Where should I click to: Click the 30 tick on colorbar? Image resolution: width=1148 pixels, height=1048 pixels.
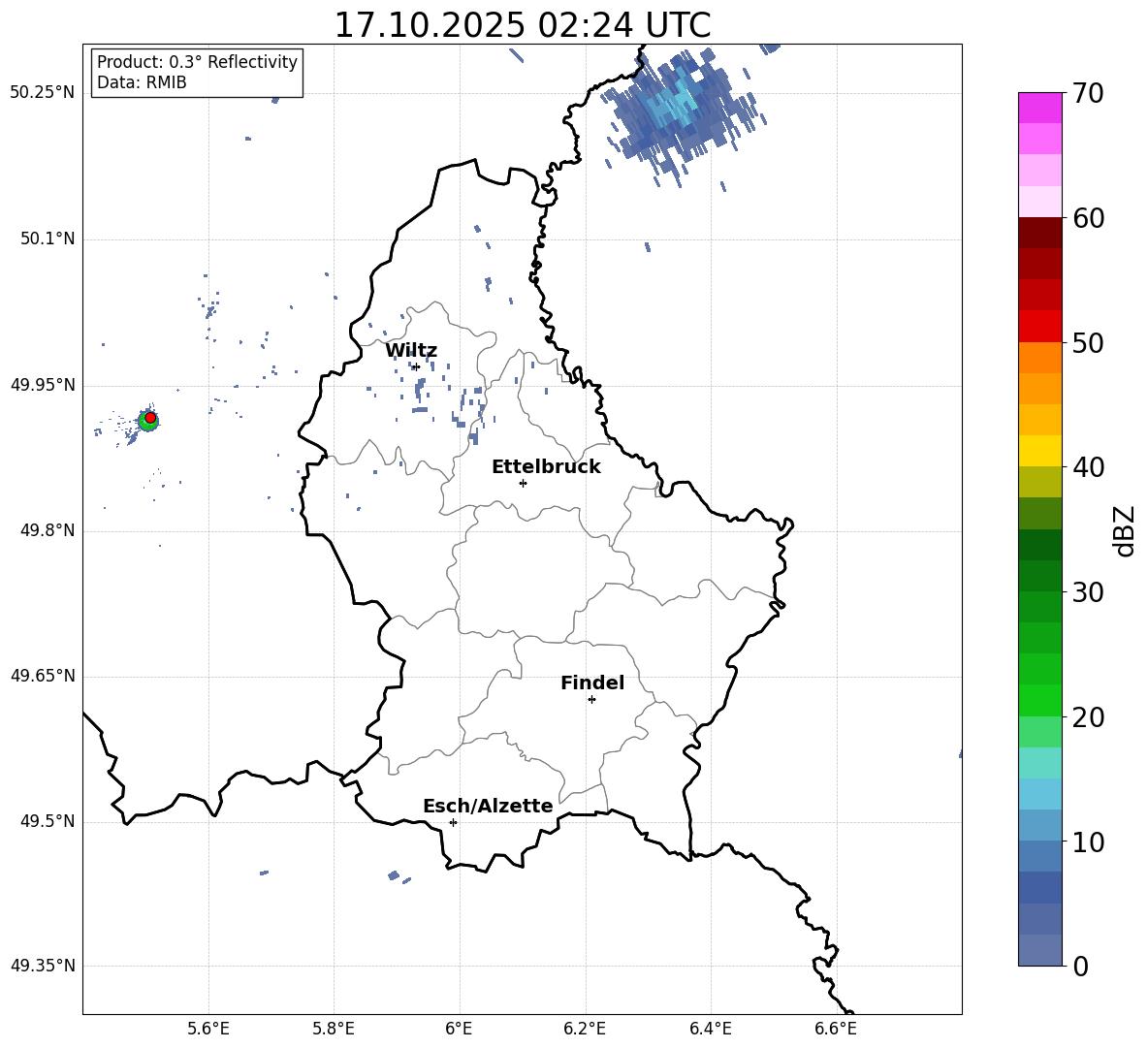(x=1088, y=592)
